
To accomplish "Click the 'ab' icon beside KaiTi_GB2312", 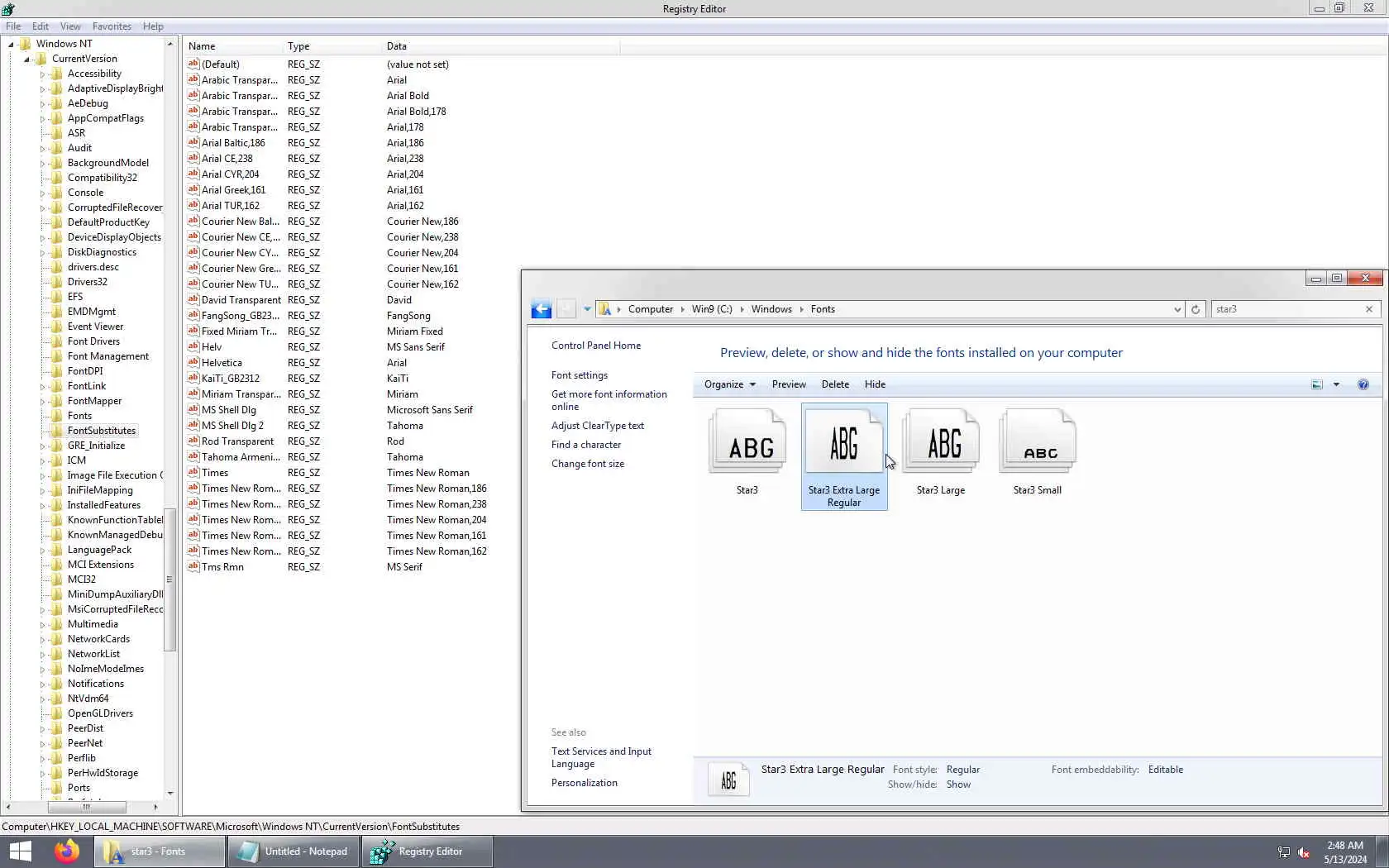I will (x=193, y=378).
